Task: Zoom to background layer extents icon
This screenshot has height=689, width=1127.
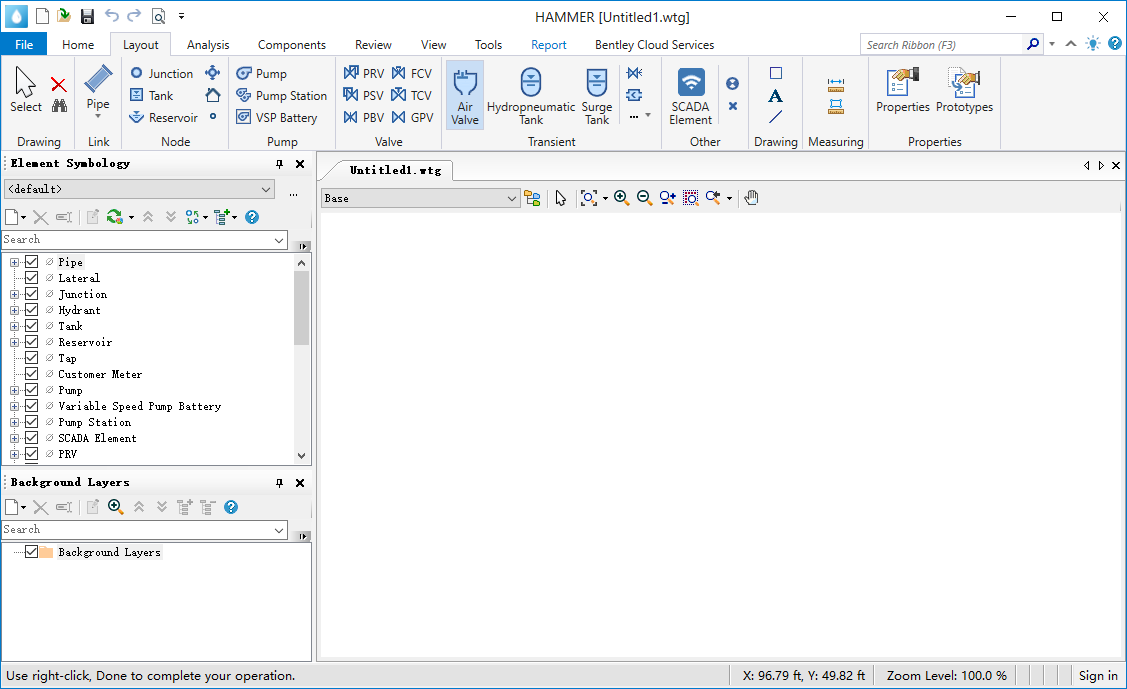Action: [116, 507]
